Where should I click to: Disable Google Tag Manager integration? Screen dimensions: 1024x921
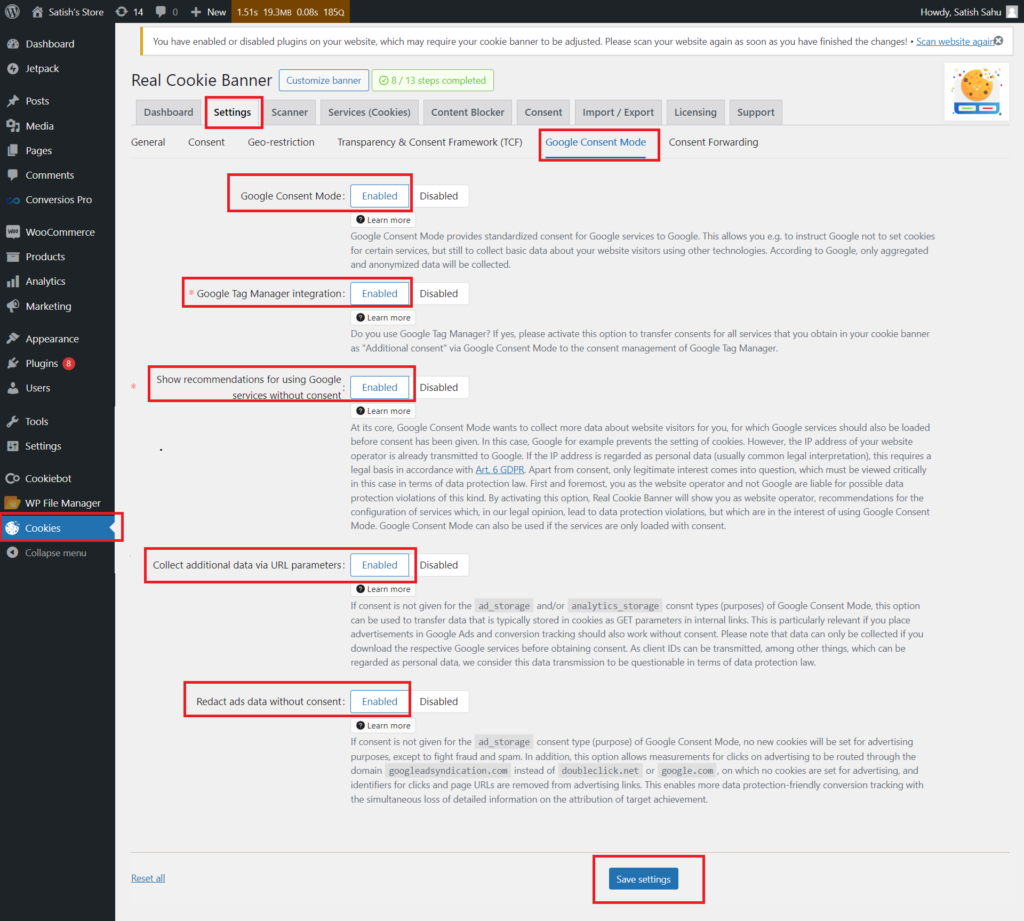[x=439, y=294]
